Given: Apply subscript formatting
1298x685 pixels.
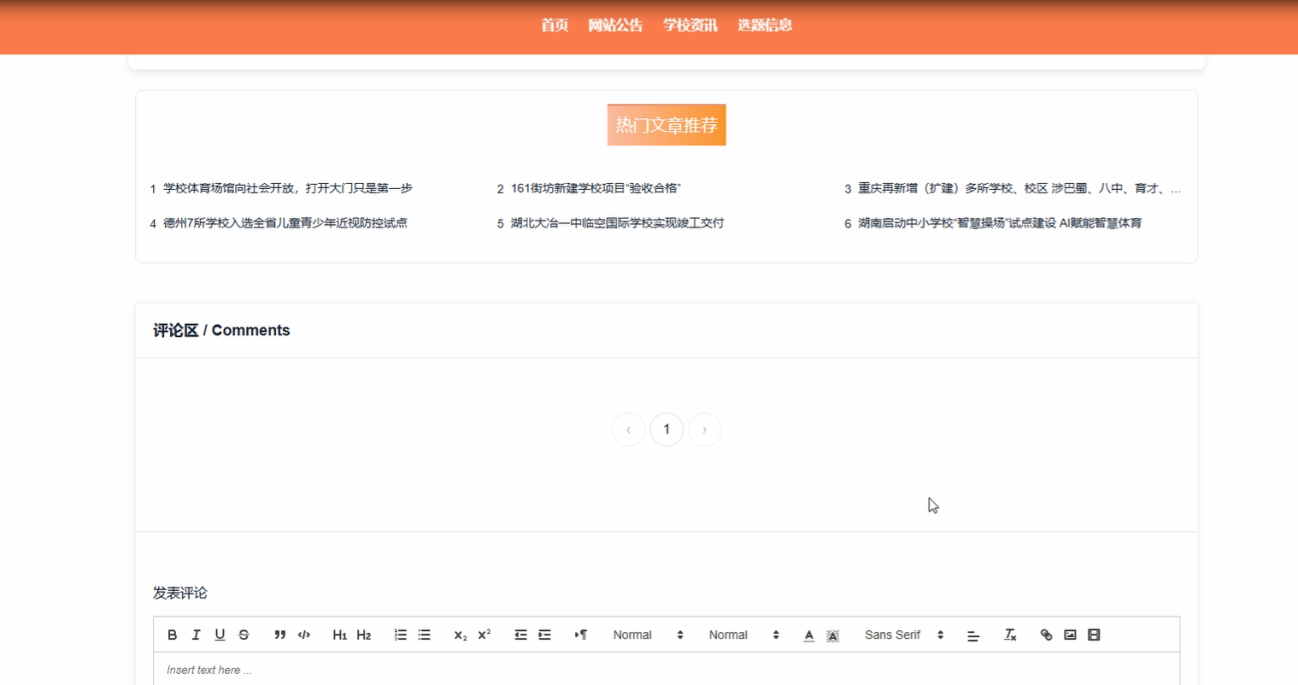Looking at the screenshot, I should [x=460, y=635].
